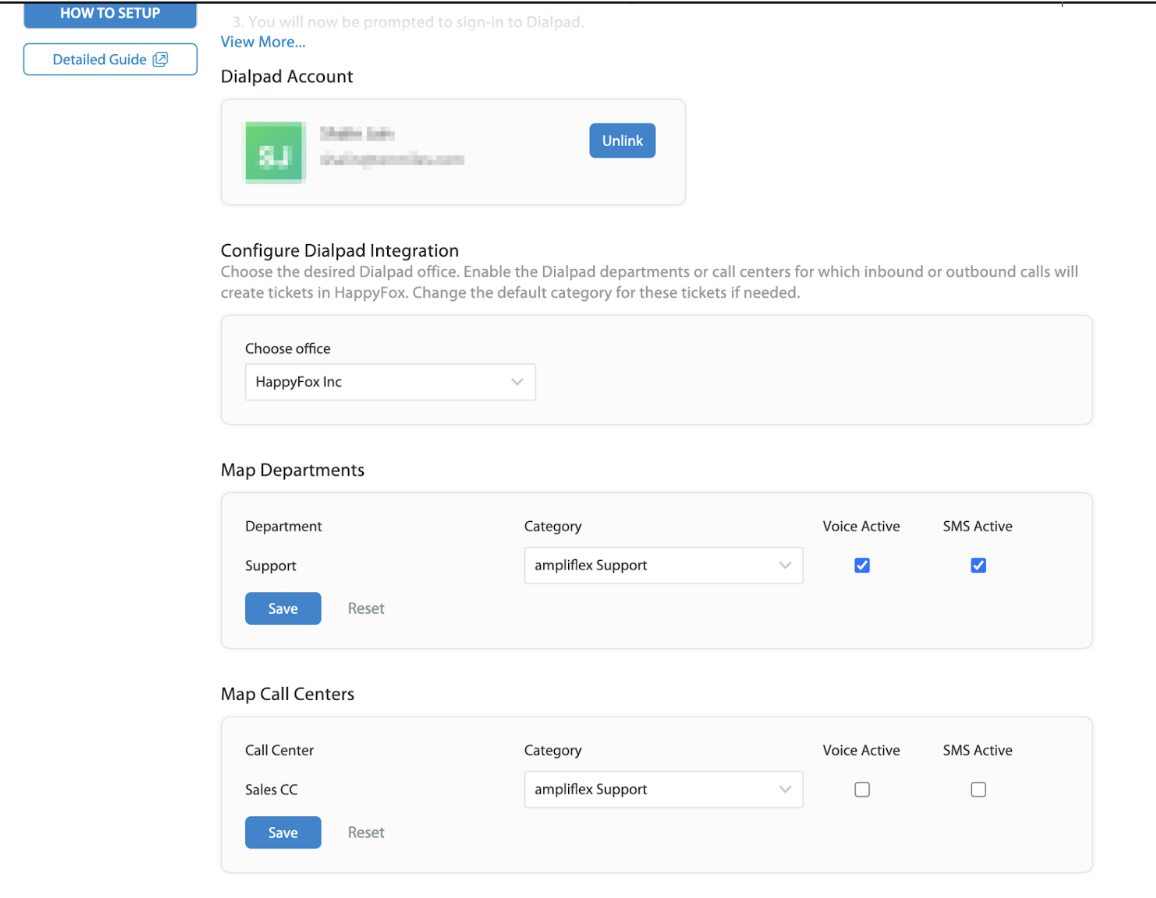Click chevron of Support department category select

coord(784,565)
